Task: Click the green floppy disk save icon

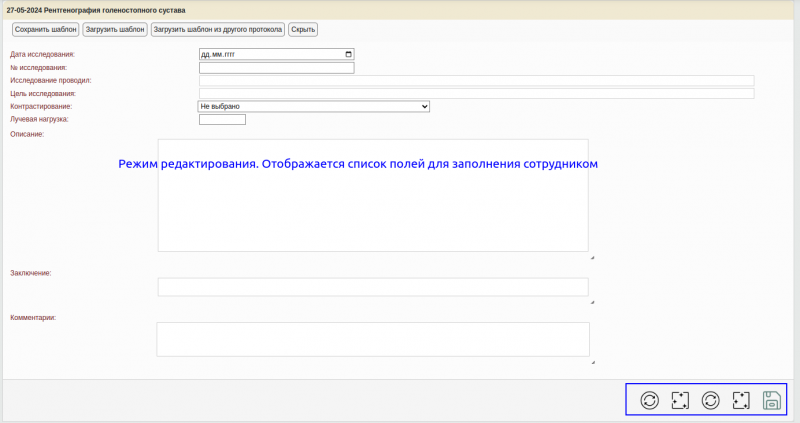Action: tap(771, 400)
